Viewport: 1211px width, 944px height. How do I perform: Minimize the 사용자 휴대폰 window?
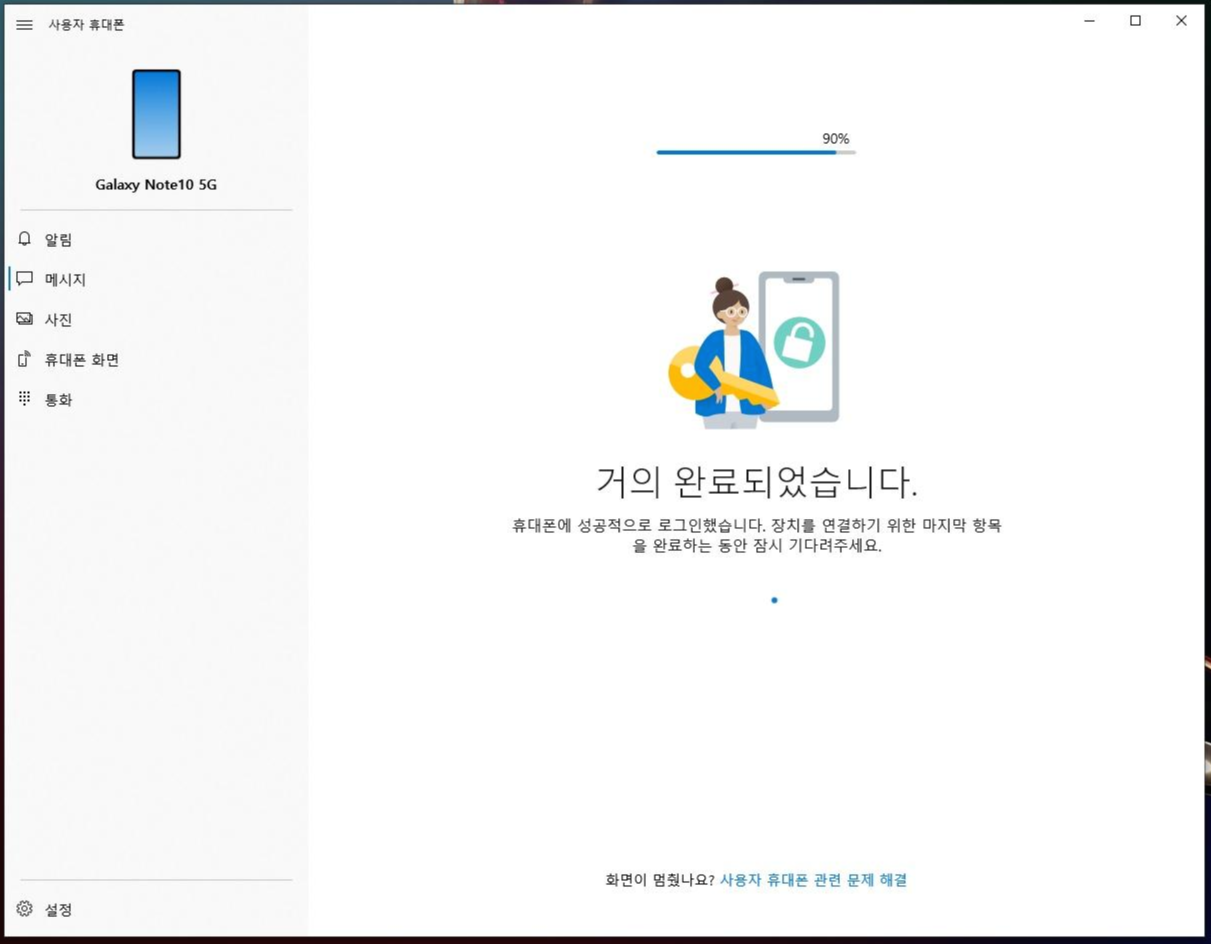click(1090, 21)
